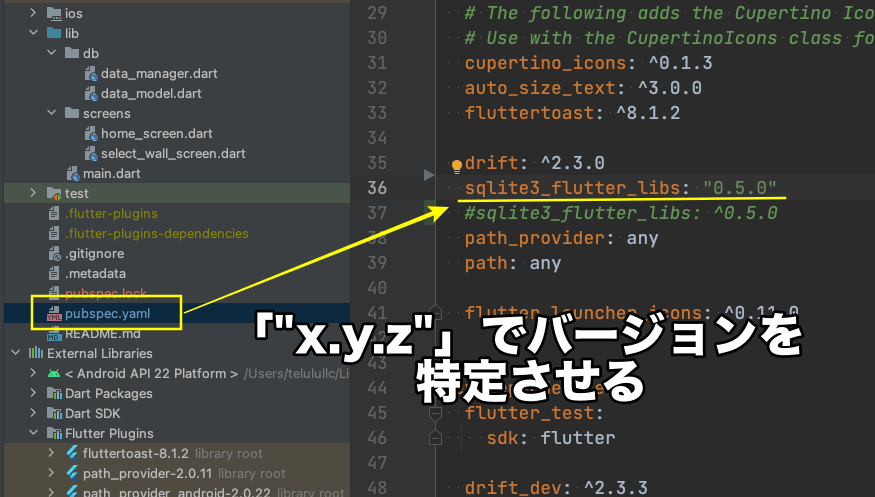
Task: Click the text 'fluttertoast: ^8.1.2'
Action: [x=573, y=113]
